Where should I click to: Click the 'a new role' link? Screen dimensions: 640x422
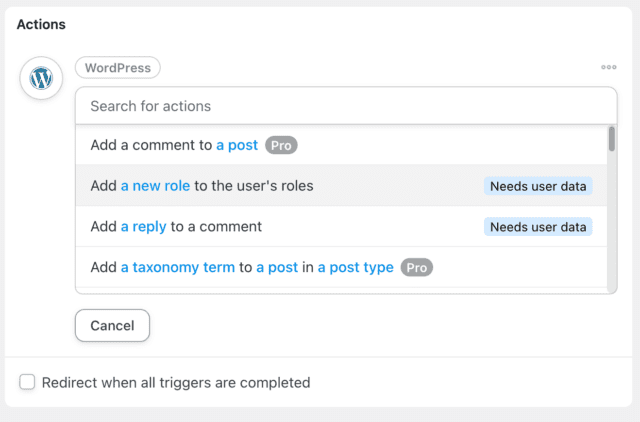pos(155,186)
